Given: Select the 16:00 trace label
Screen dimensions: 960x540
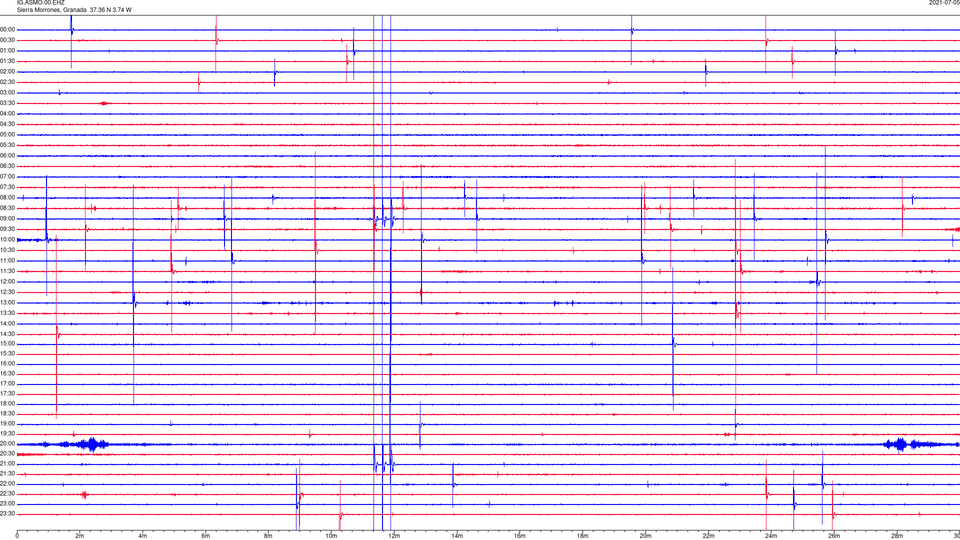Looking at the screenshot, I should pos(8,364).
